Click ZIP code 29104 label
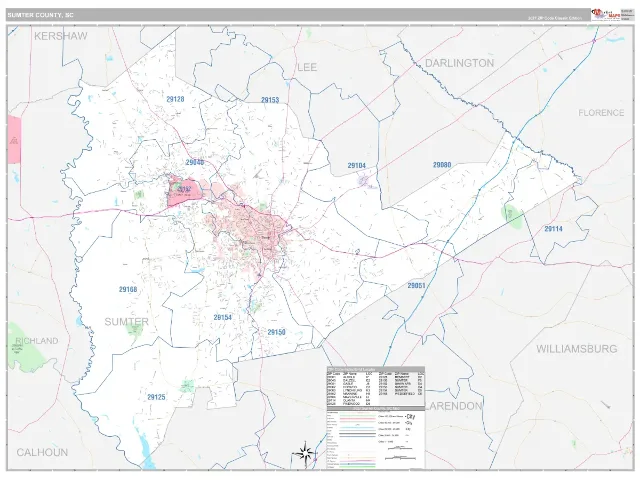The image size is (640, 480). pyautogui.click(x=356, y=166)
